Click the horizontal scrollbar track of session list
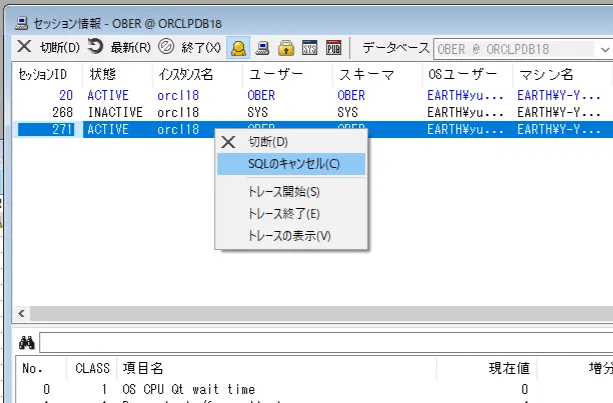 [321, 313]
